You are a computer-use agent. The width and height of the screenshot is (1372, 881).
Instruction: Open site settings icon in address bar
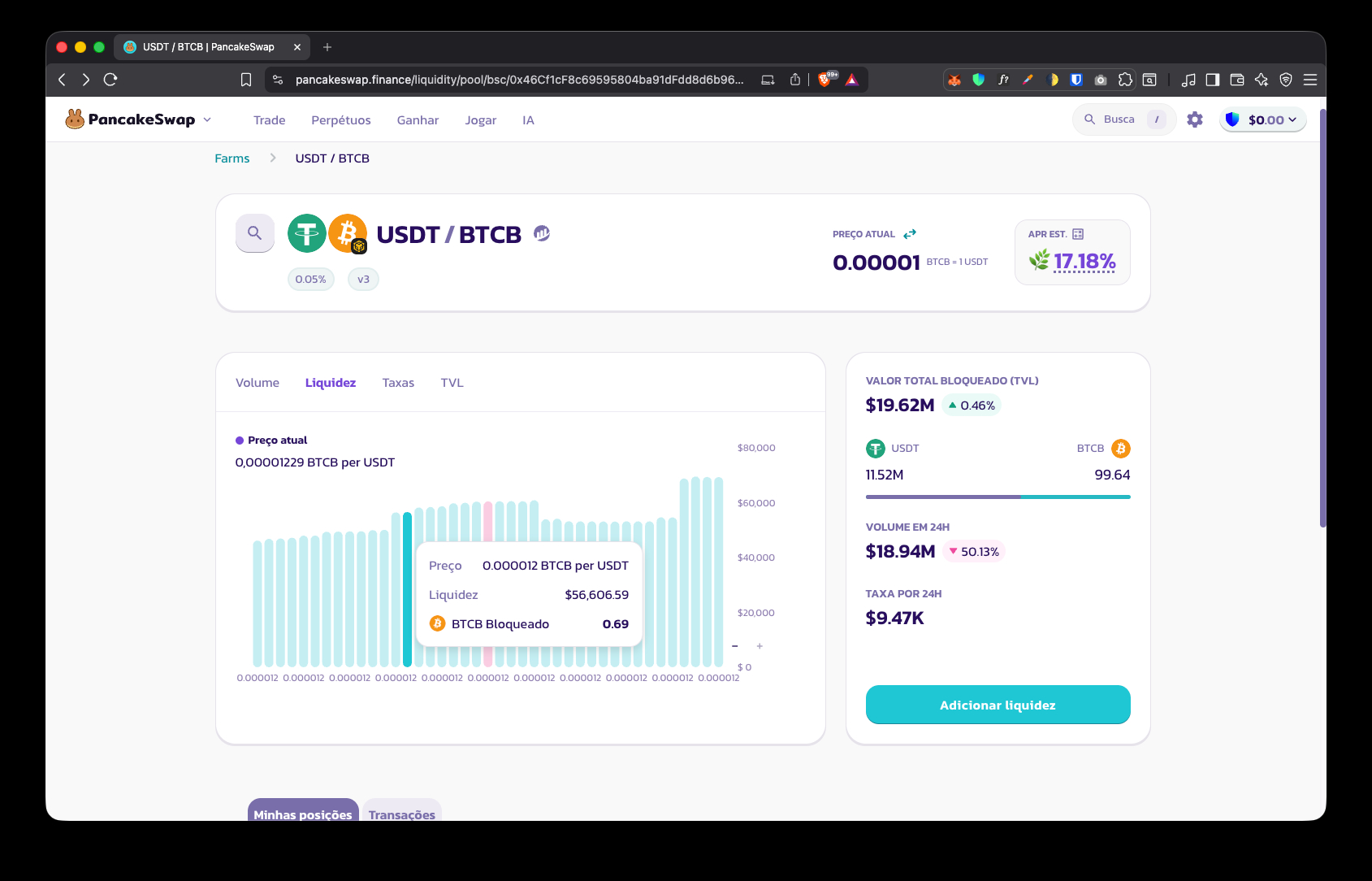click(x=278, y=80)
